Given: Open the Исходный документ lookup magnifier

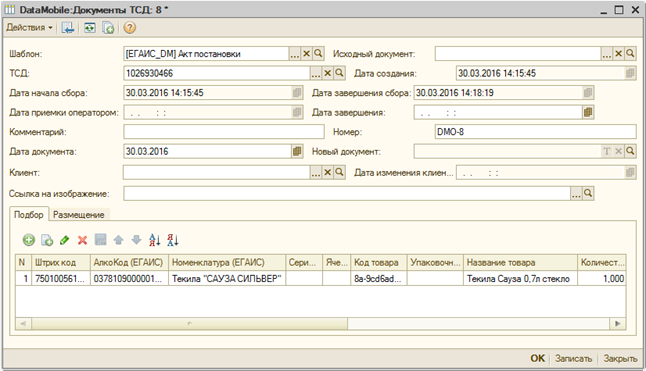Looking at the screenshot, I should click(630, 54).
